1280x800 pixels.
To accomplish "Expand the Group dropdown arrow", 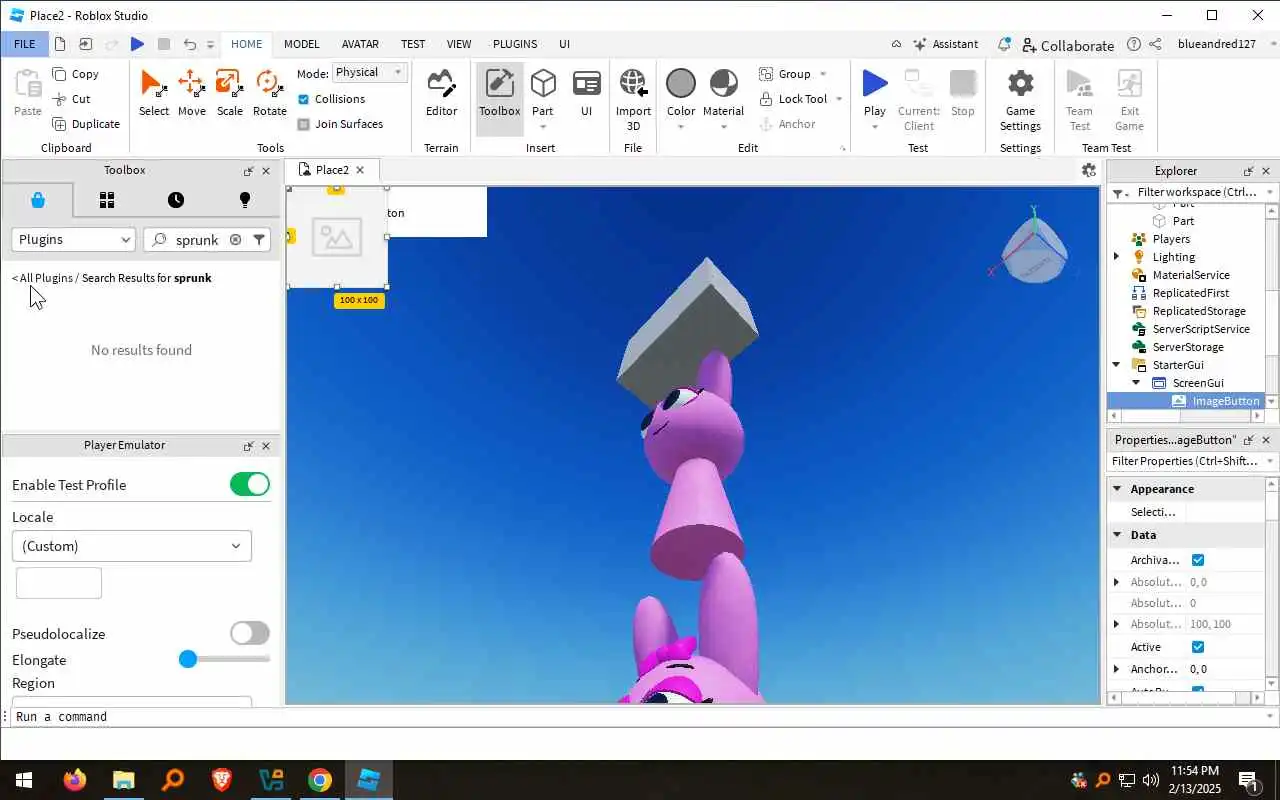I will coord(823,74).
